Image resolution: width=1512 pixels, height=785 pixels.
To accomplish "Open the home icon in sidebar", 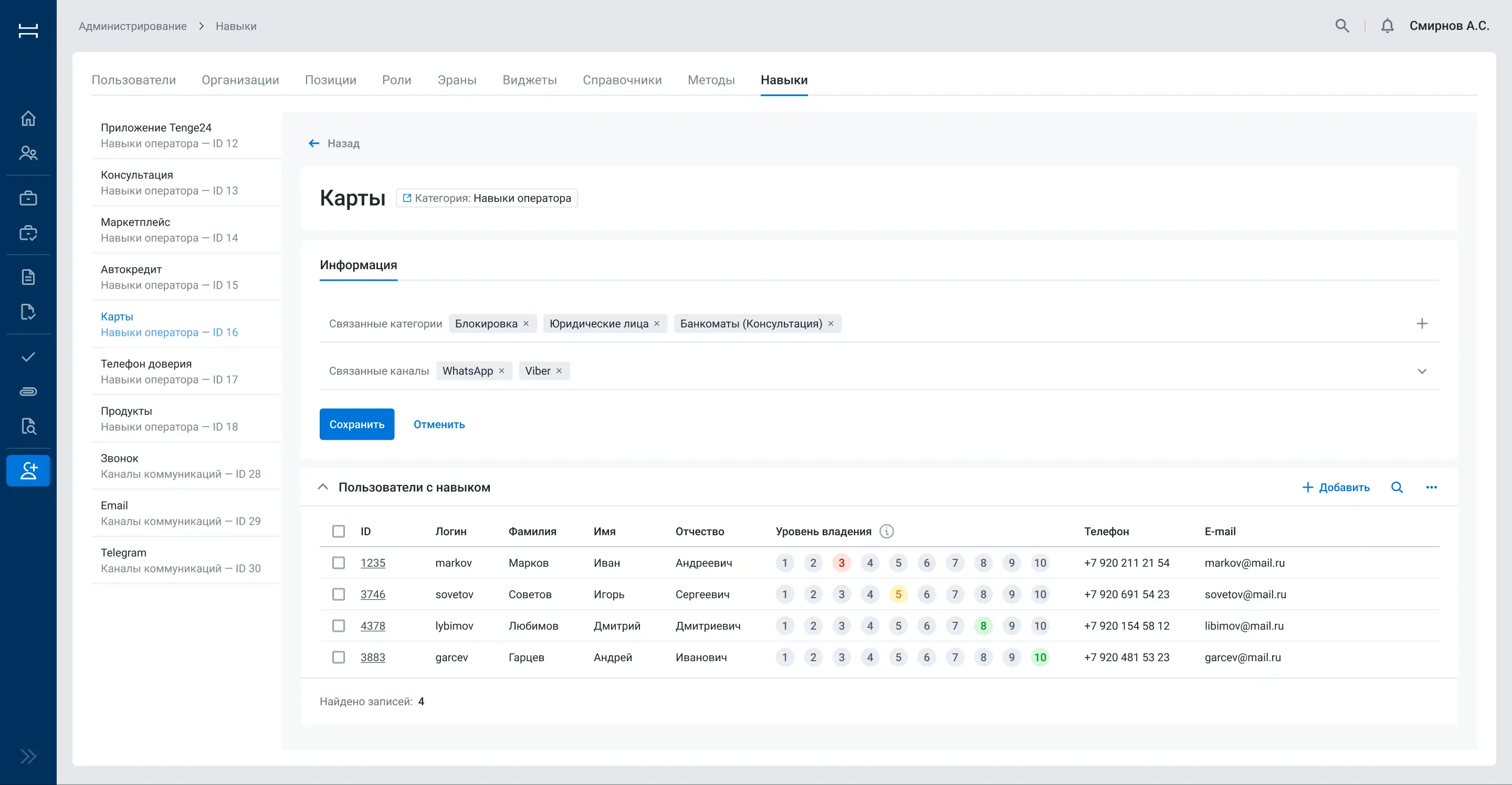I will pyautogui.click(x=28, y=119).
